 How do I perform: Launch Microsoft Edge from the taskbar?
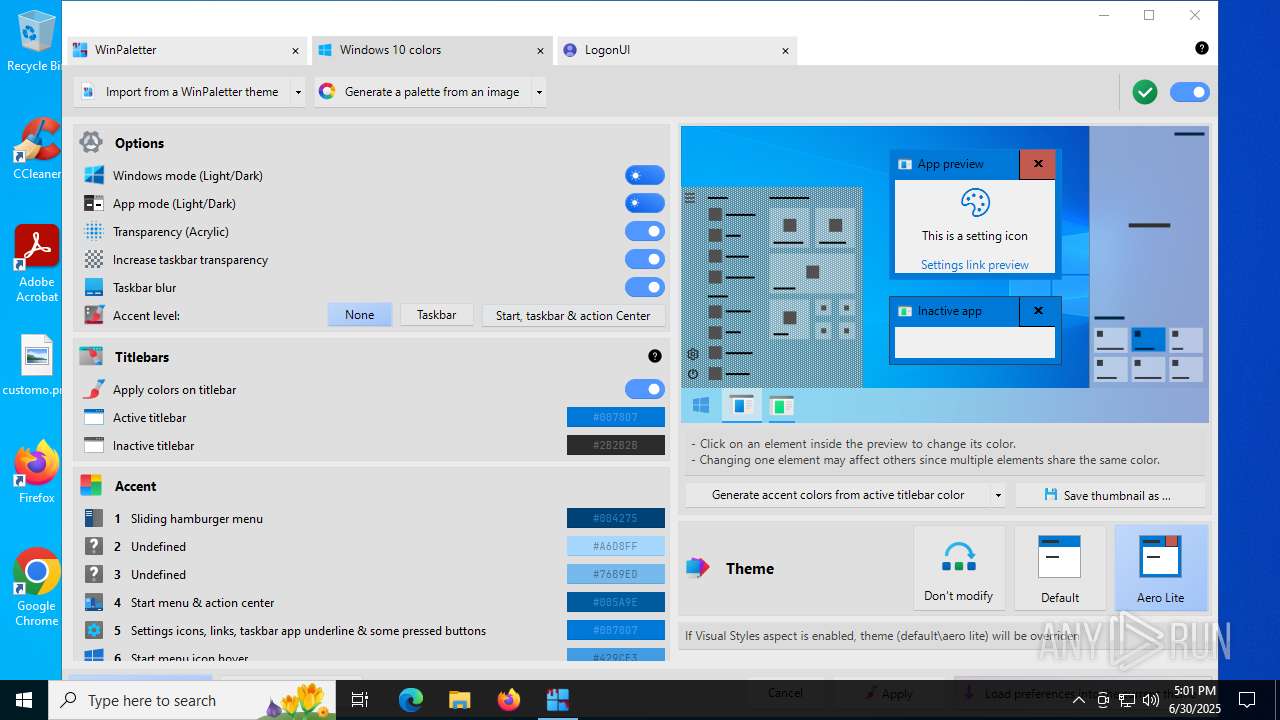click(411, 700)
